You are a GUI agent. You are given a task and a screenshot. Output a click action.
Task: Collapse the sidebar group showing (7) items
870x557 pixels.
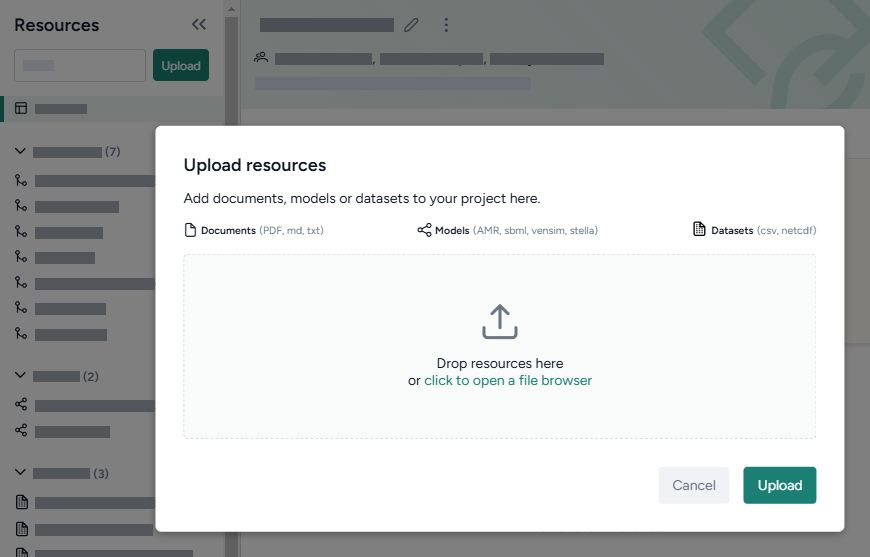20,151
